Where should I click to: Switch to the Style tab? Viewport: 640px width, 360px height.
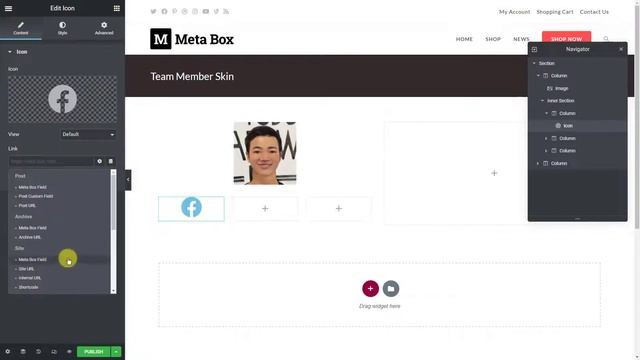[62, 28]
